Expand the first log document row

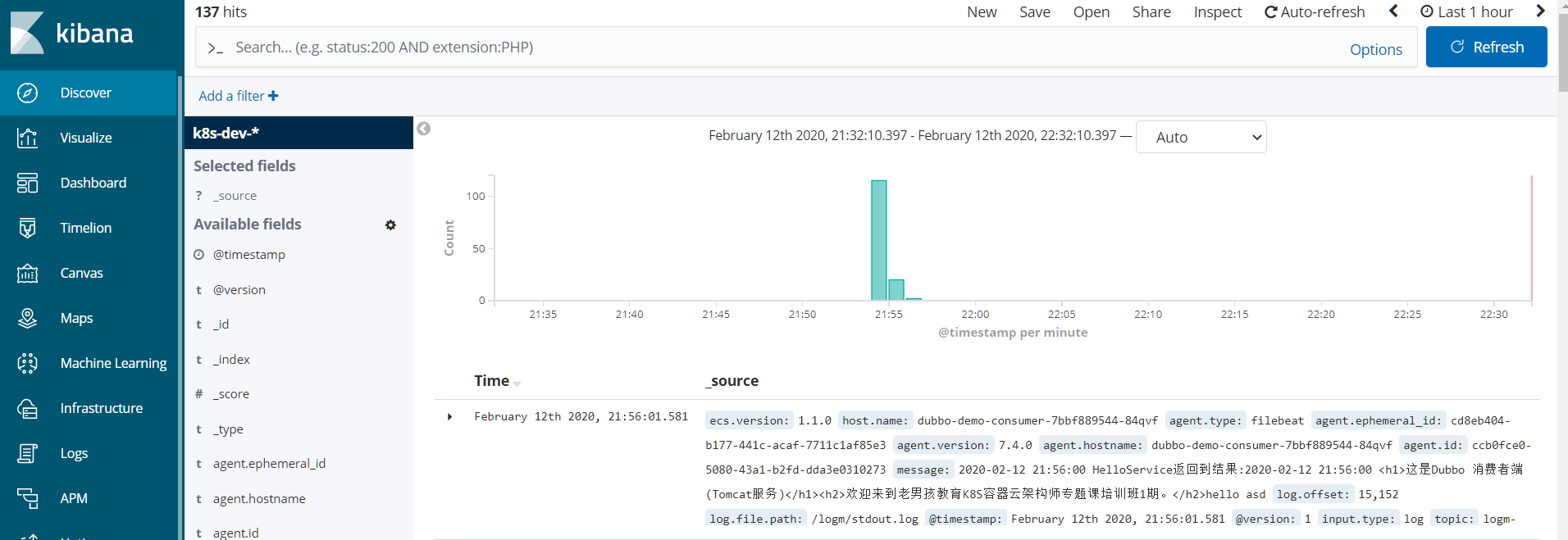(x=449, y=417)
